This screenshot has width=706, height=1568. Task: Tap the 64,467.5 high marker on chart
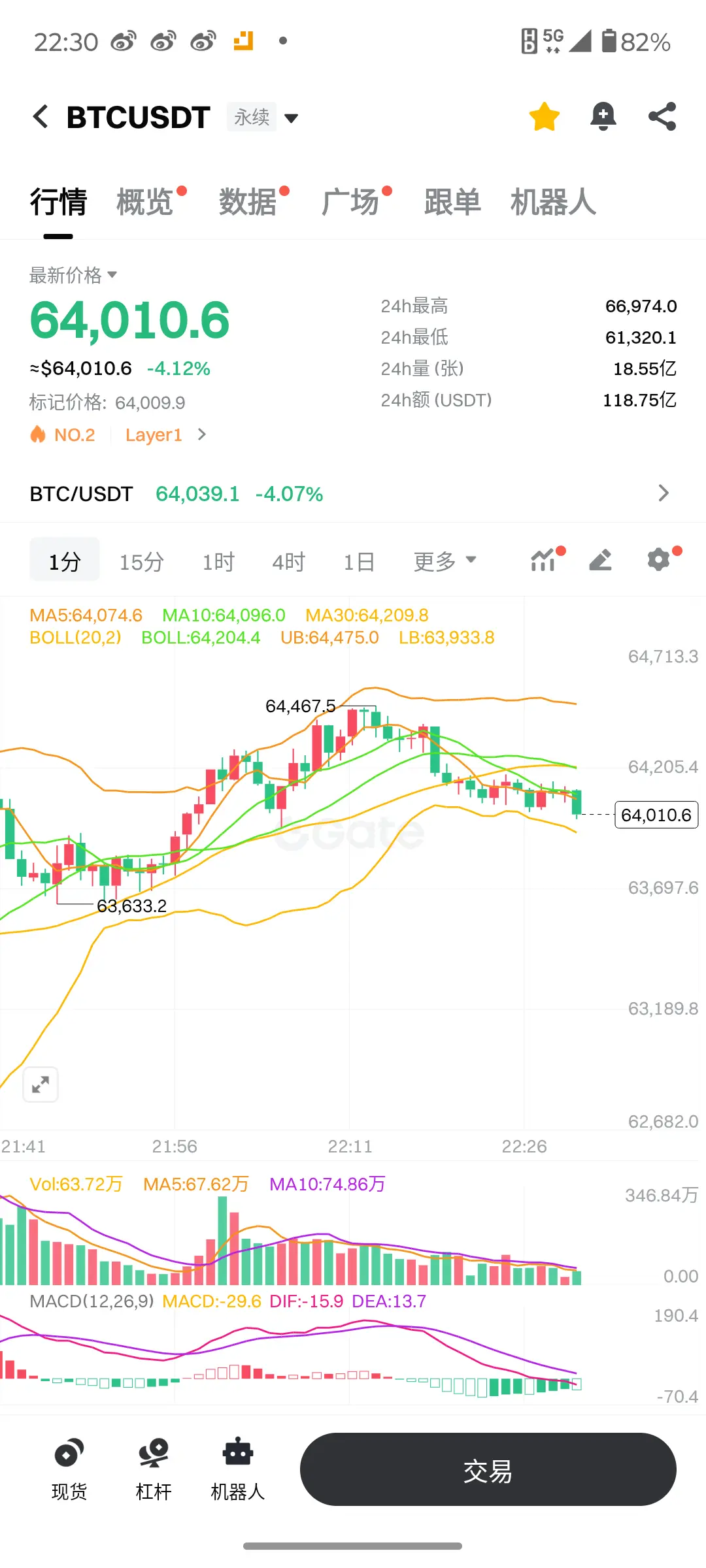click(x=300, y=706)
